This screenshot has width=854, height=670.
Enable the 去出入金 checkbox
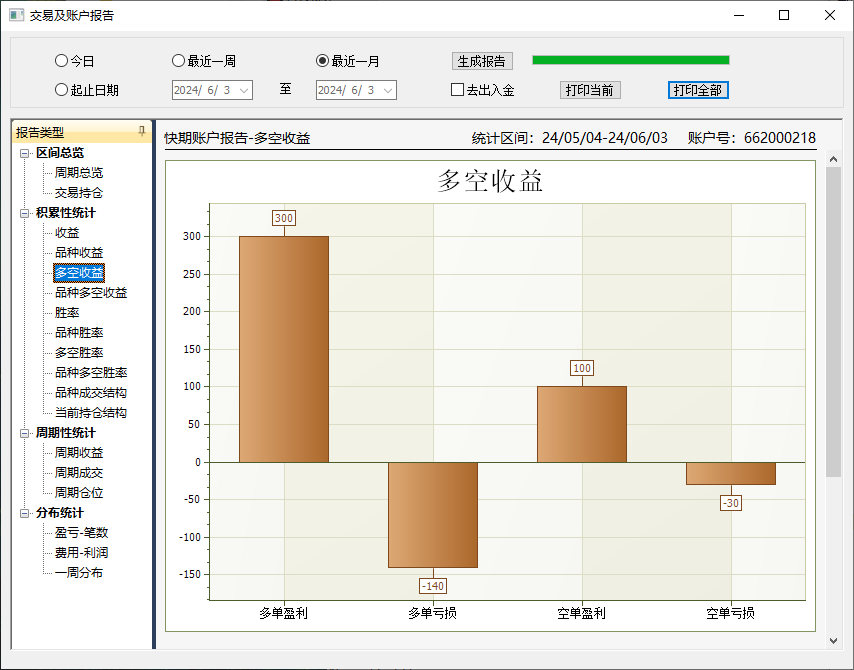(x=458, y=90)
